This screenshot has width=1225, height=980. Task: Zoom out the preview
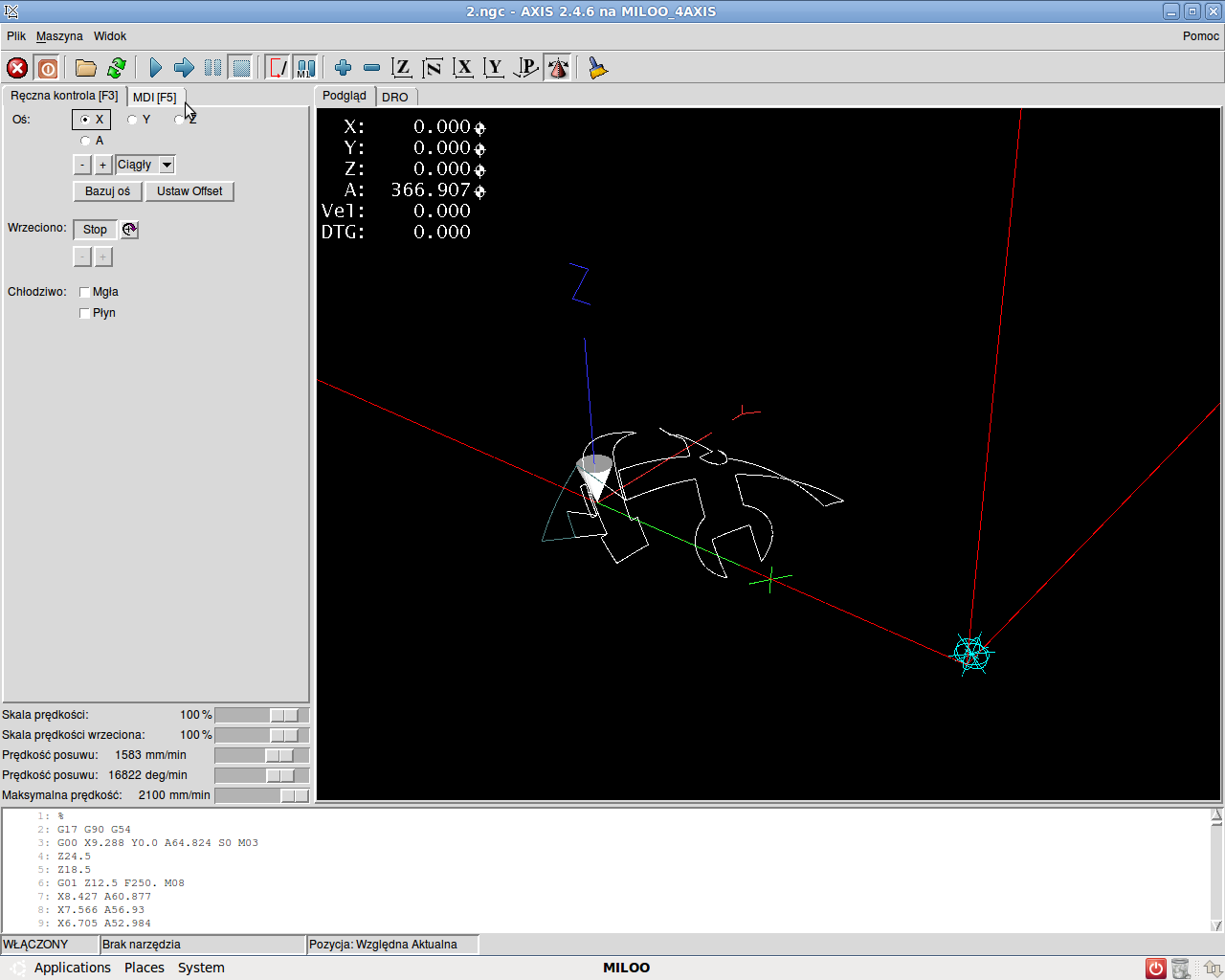[x=372, y=68]
